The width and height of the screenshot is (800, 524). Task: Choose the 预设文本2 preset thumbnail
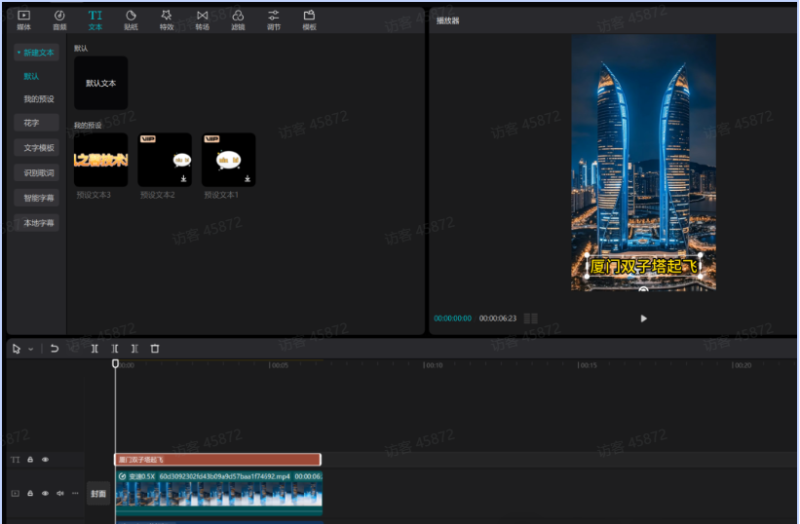click(x=165, y=160)
